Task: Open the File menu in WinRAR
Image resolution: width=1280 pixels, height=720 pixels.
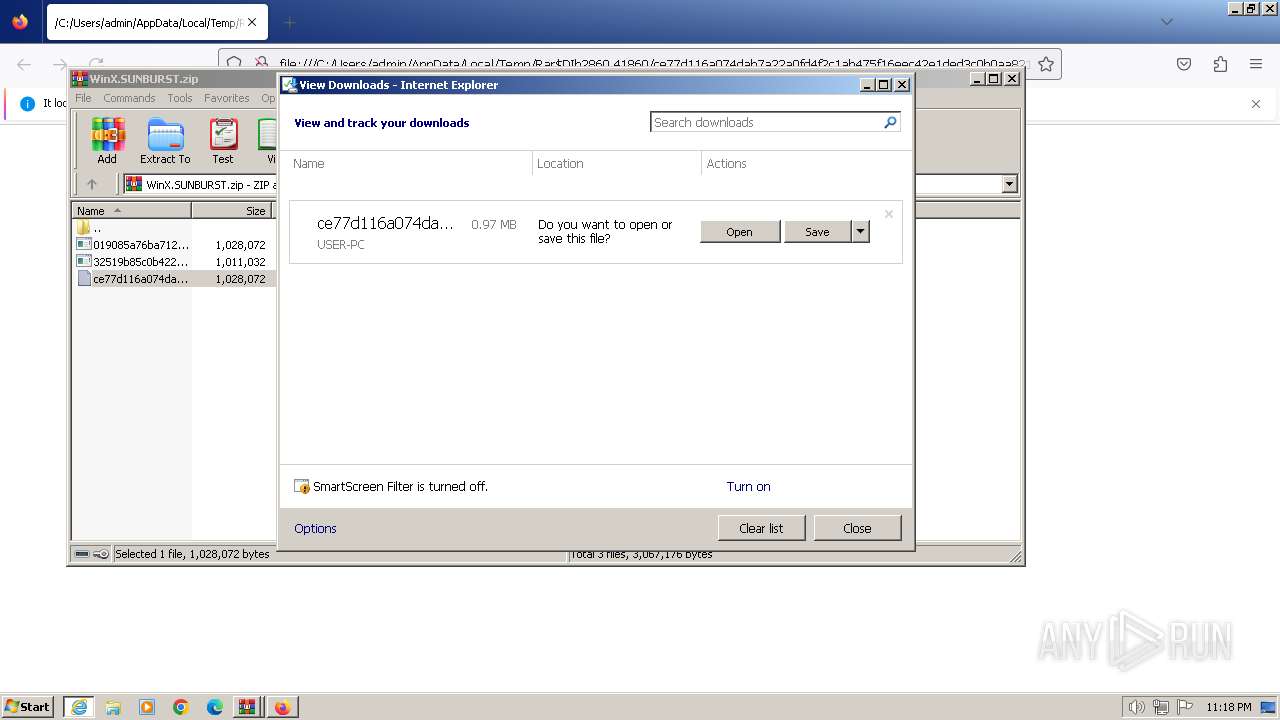Action: [x=83, y=98]
